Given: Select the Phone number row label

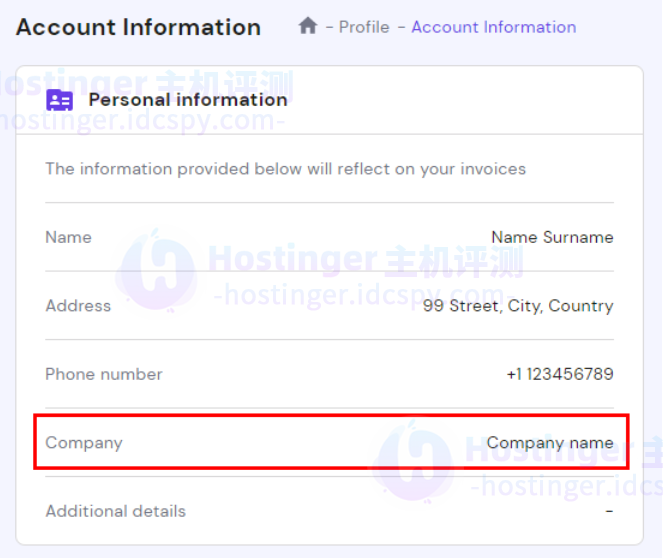Looking at the screenshot, I should pos(103,374).
